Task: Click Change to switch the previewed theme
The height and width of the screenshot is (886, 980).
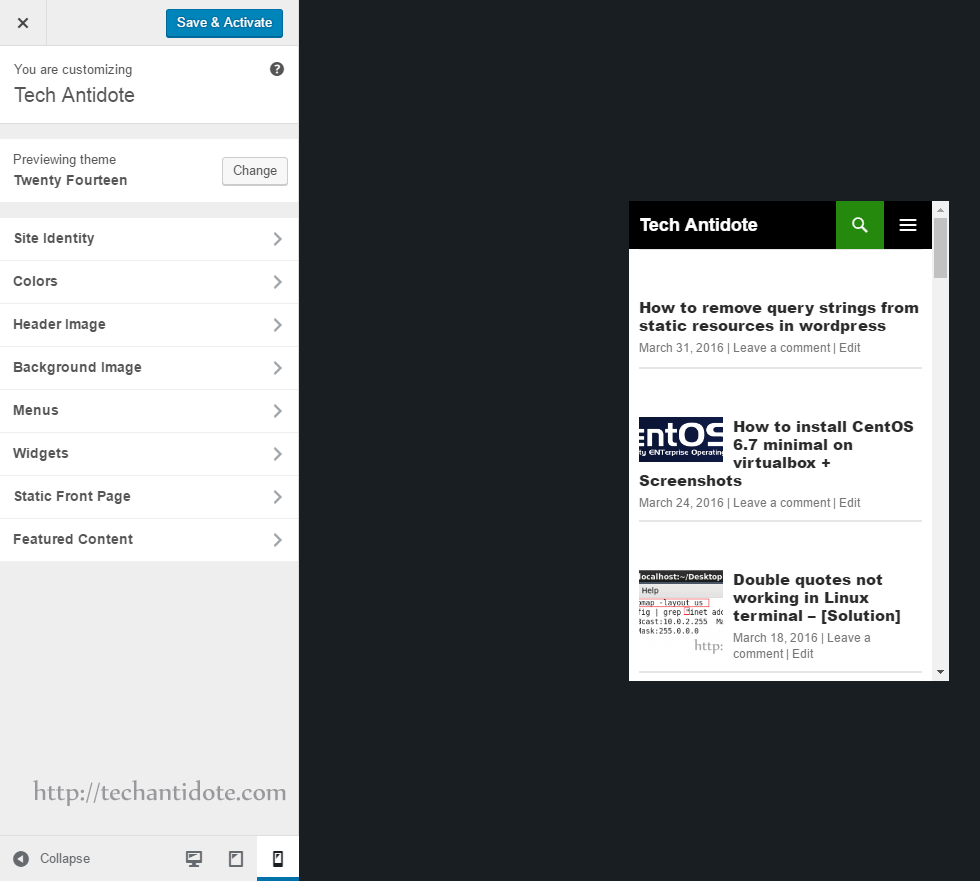Action: (255, 171)
